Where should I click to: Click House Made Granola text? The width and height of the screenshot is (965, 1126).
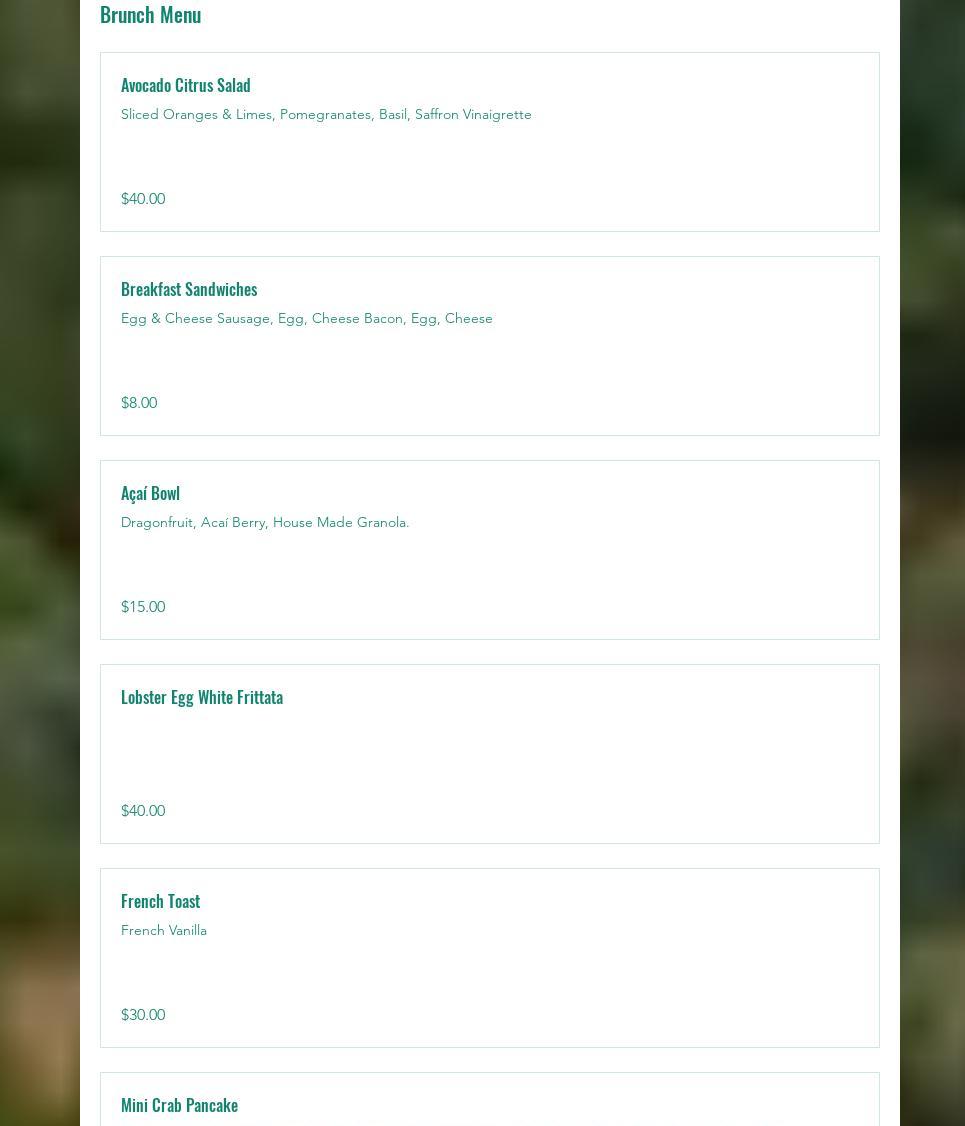pyautogui.click(x=340, y=522)
